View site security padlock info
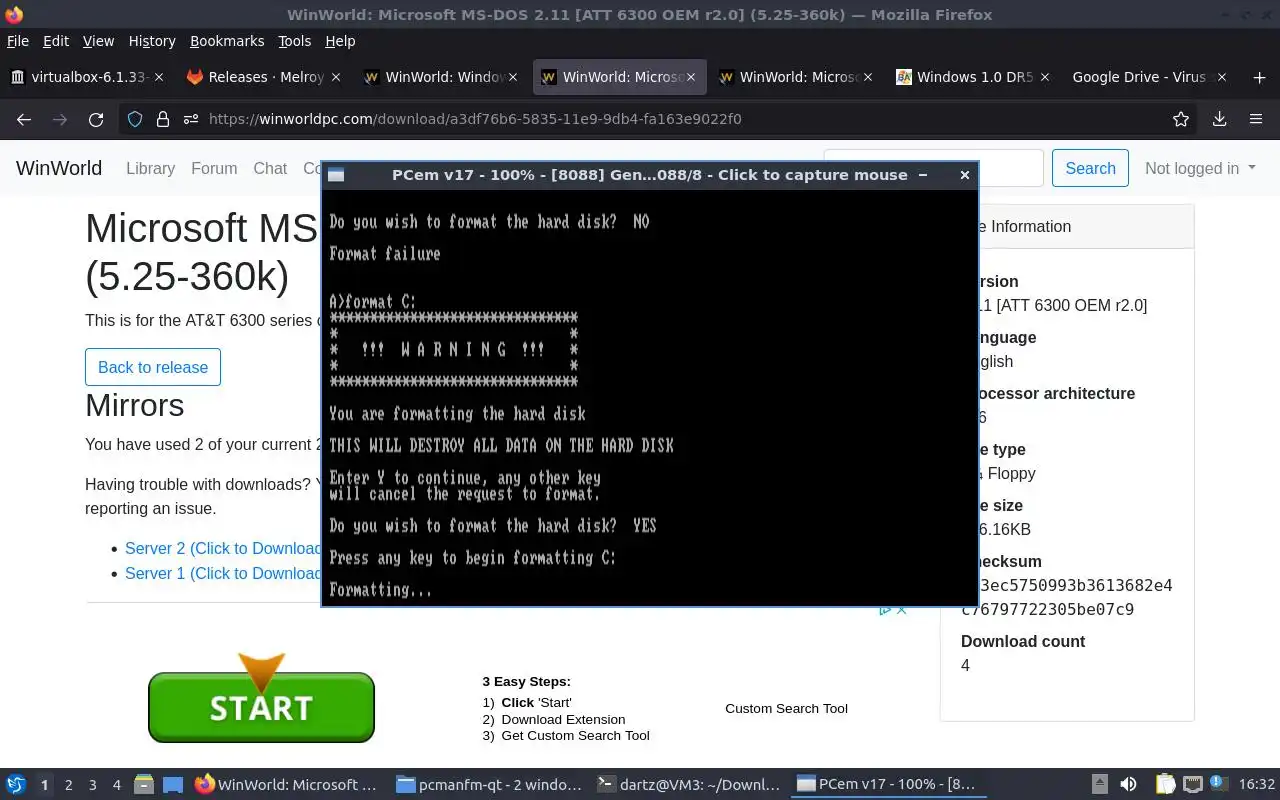 (163, 119)
